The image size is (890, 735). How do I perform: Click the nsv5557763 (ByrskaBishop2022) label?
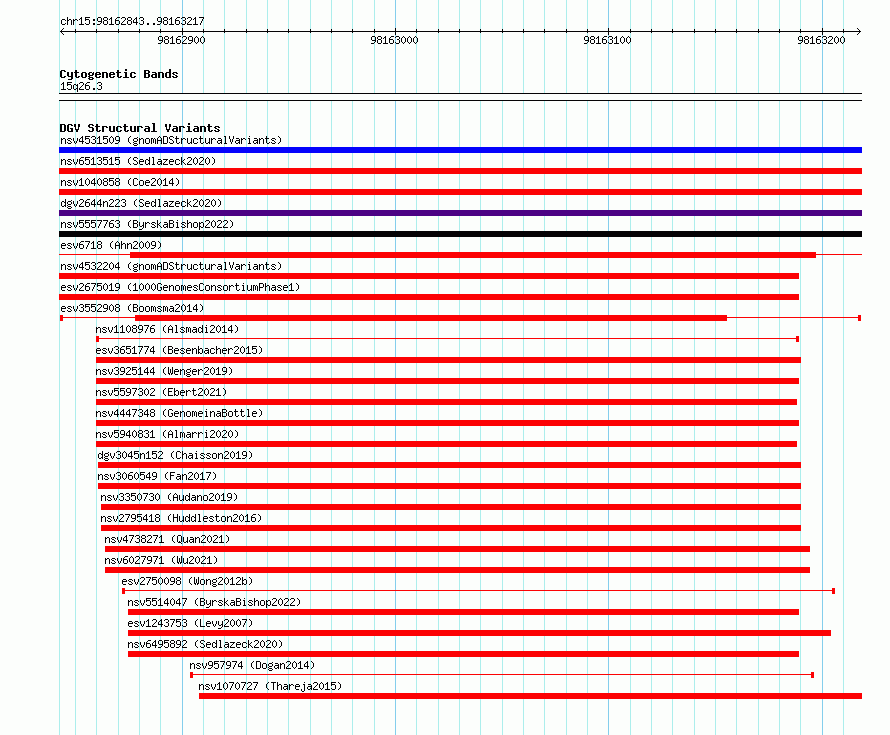pyautogui.click(x=147, y=224)
